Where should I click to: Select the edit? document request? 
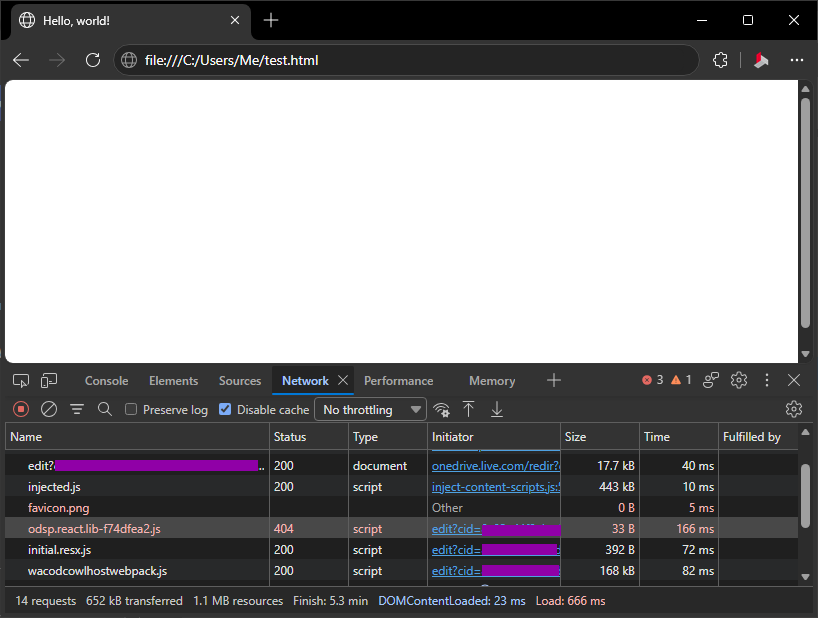402,466
